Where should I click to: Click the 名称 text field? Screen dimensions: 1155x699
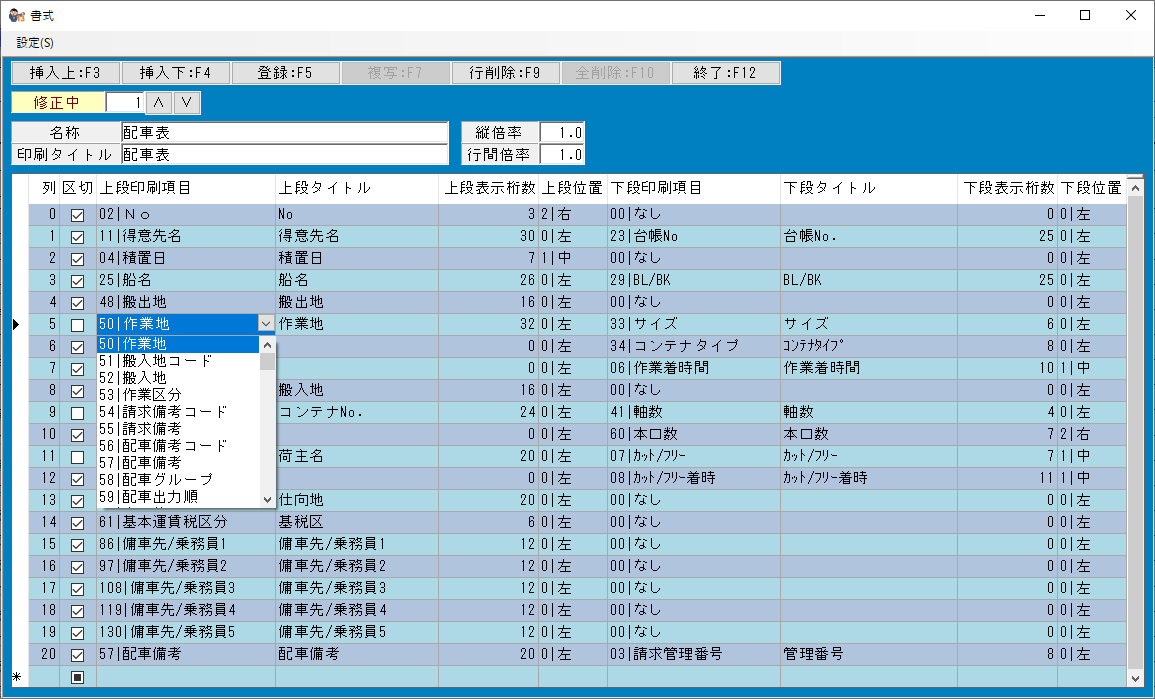(283, 132)
